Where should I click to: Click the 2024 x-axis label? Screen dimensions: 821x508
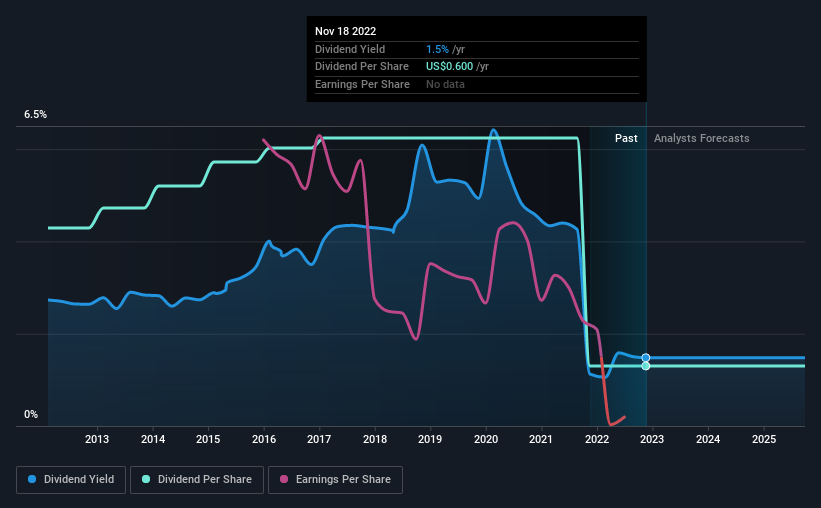[708, 439]
